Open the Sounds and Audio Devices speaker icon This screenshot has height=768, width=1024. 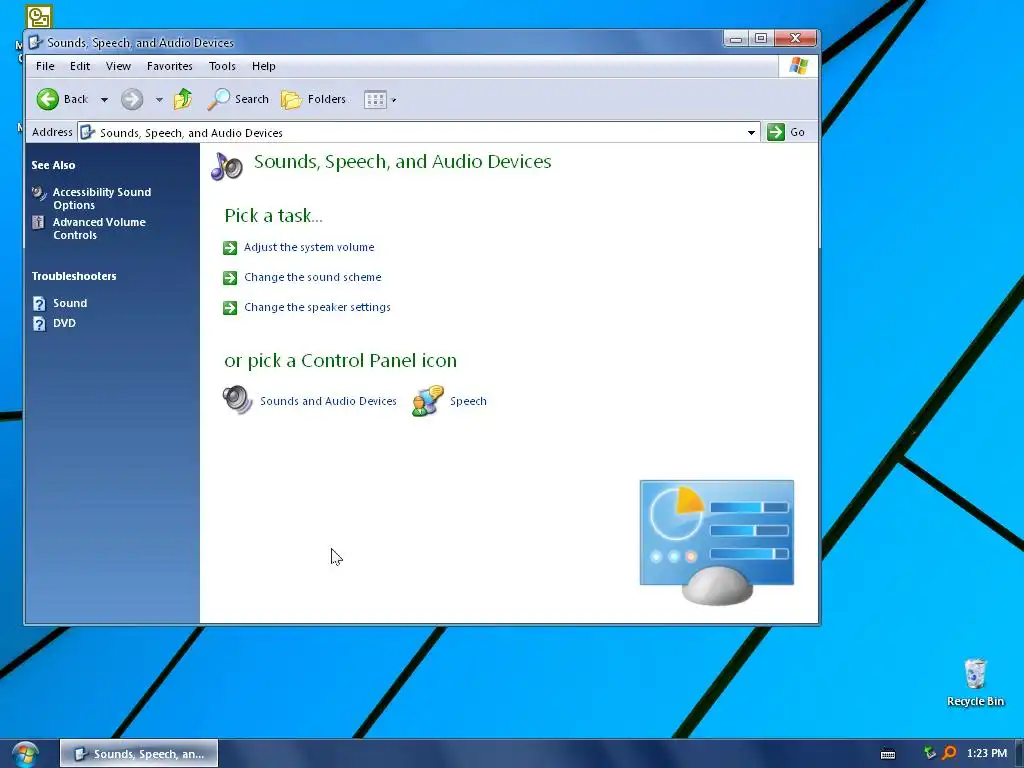point(237,400)
